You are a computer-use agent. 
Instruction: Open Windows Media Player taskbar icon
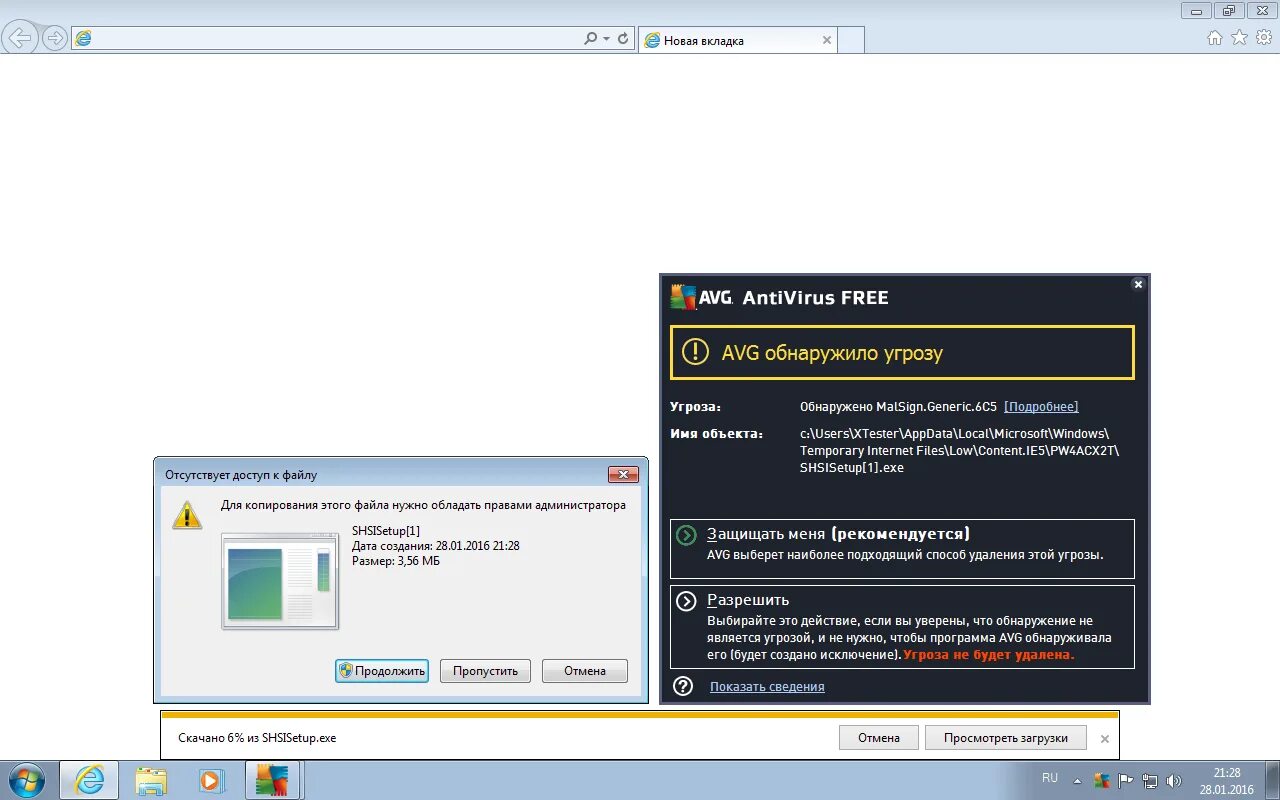coord(211,780)
